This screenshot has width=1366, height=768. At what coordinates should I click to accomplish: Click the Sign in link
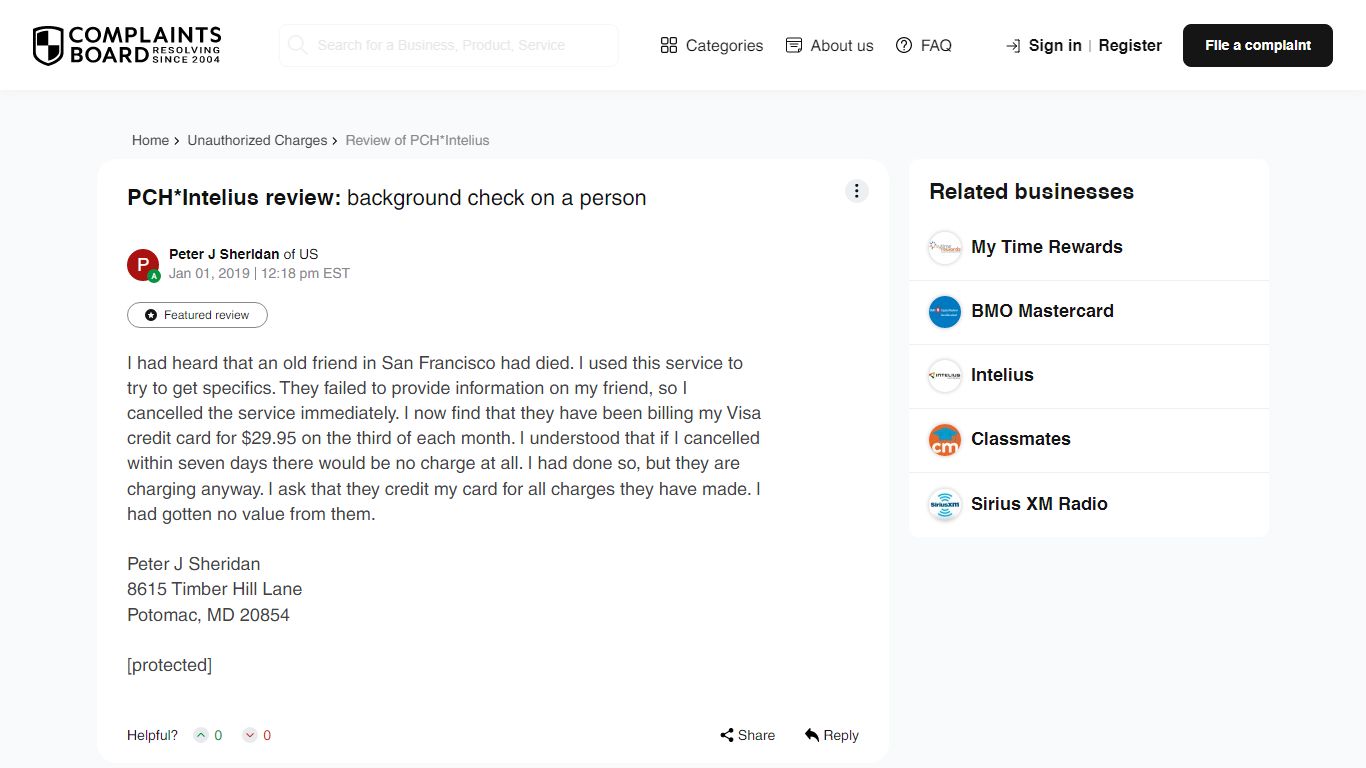[x=1054, y=46]
